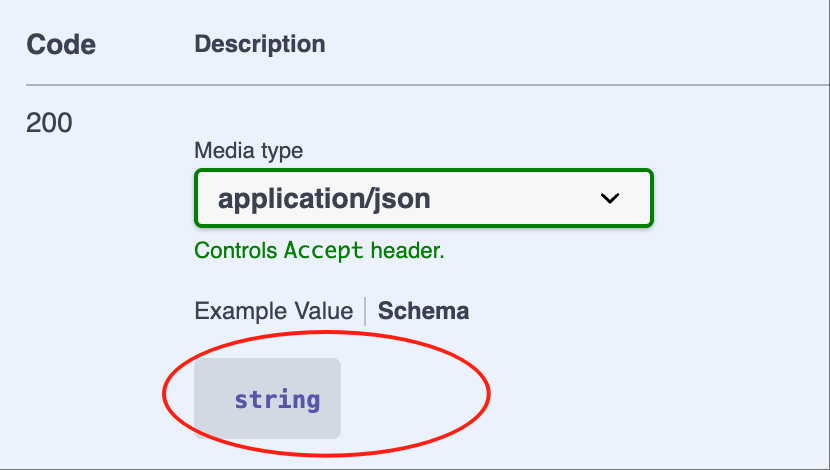Click the word Controls in green text
The height and width of the screenshot is (470, 830).
pos(236,250)
